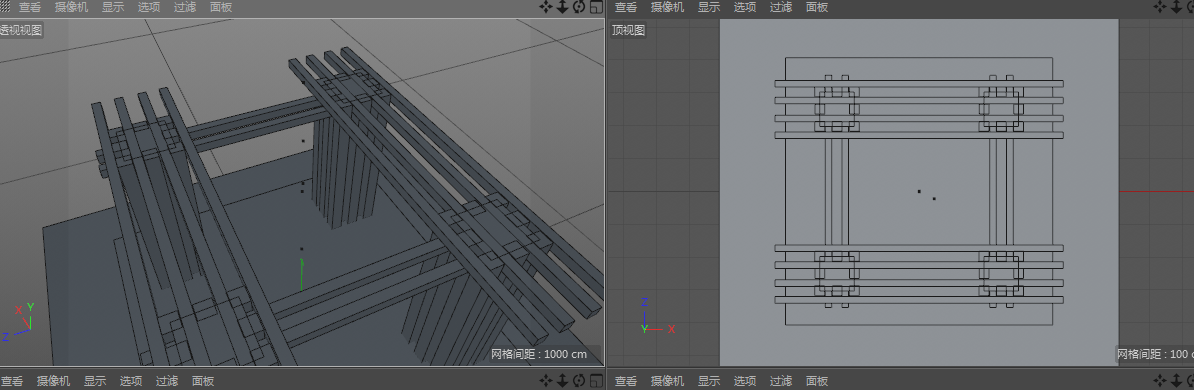Viewport: 1194px width, 390px height.
Task: Open 摄像机 menu in the bottom-right viewport header
Action: pos(667,381)
